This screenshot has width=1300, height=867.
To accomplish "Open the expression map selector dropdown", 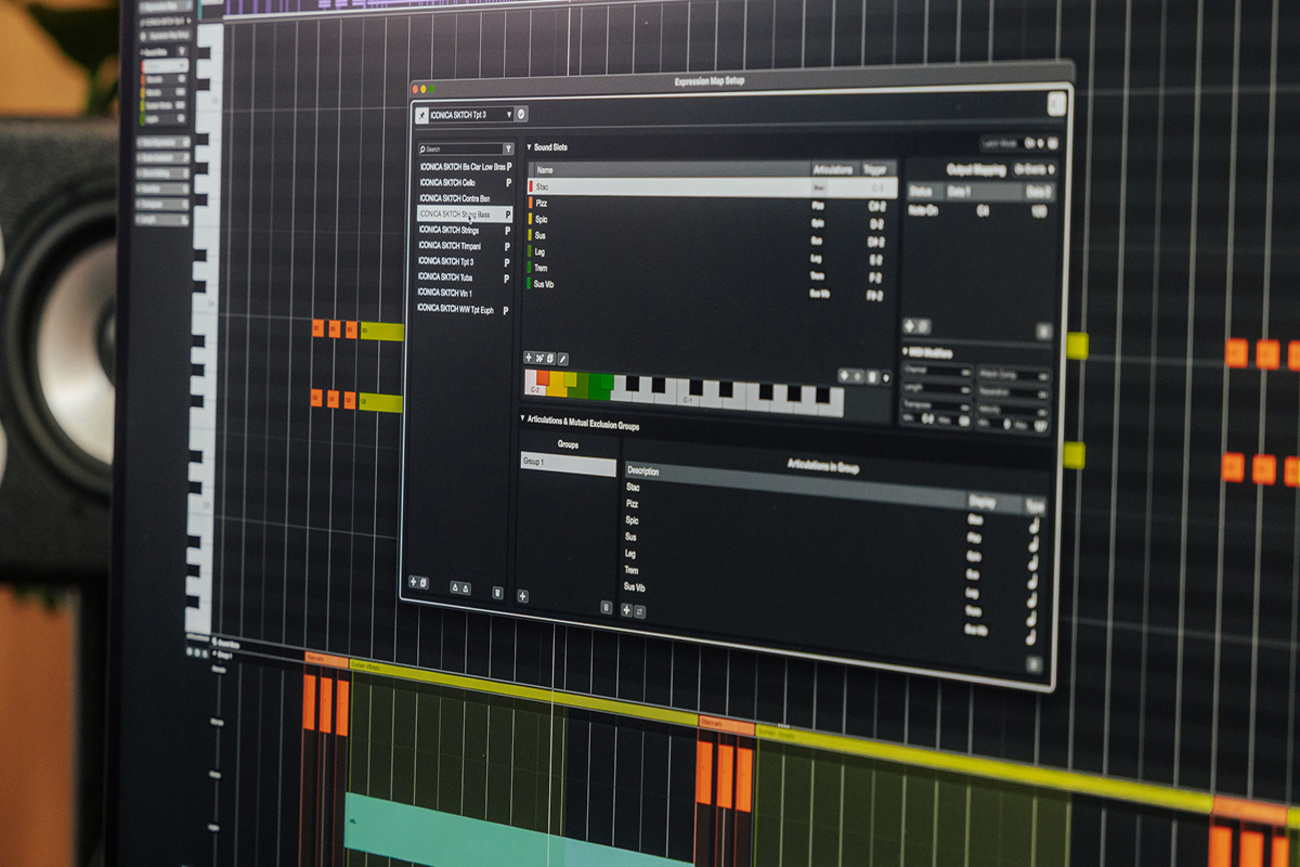I will pyautogui.click(x=509, y=113).
